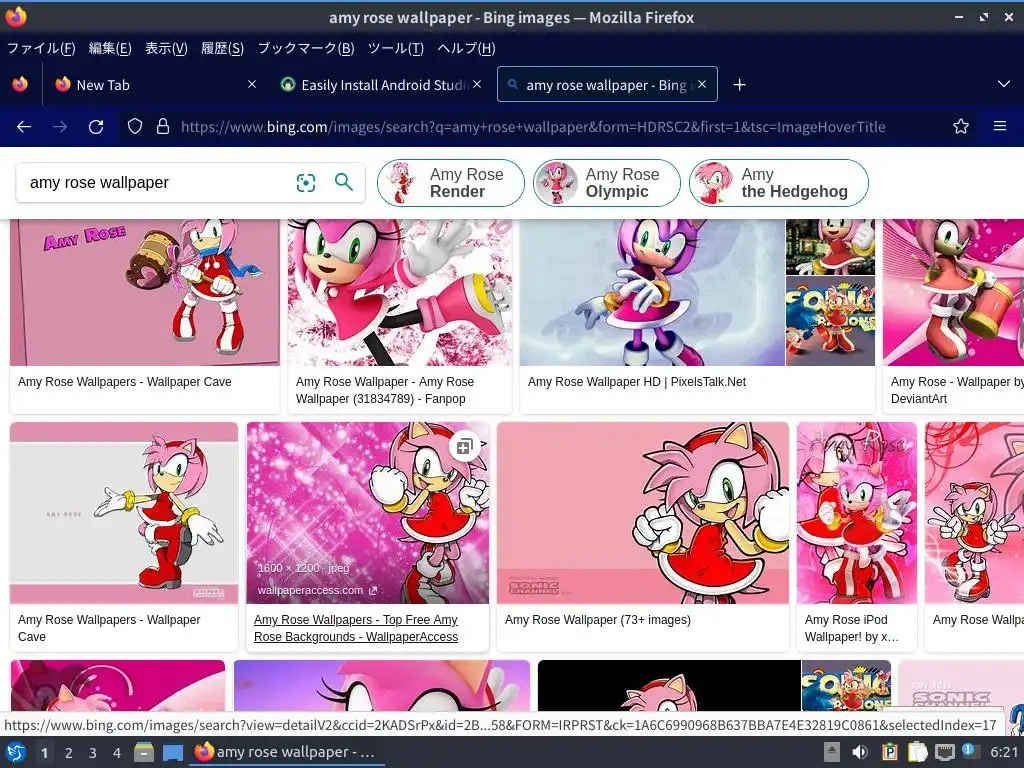The height and width of the screenshot is (768, 1024).
Task: Open the 編集(E) menu
Action: tap(110, 48)
